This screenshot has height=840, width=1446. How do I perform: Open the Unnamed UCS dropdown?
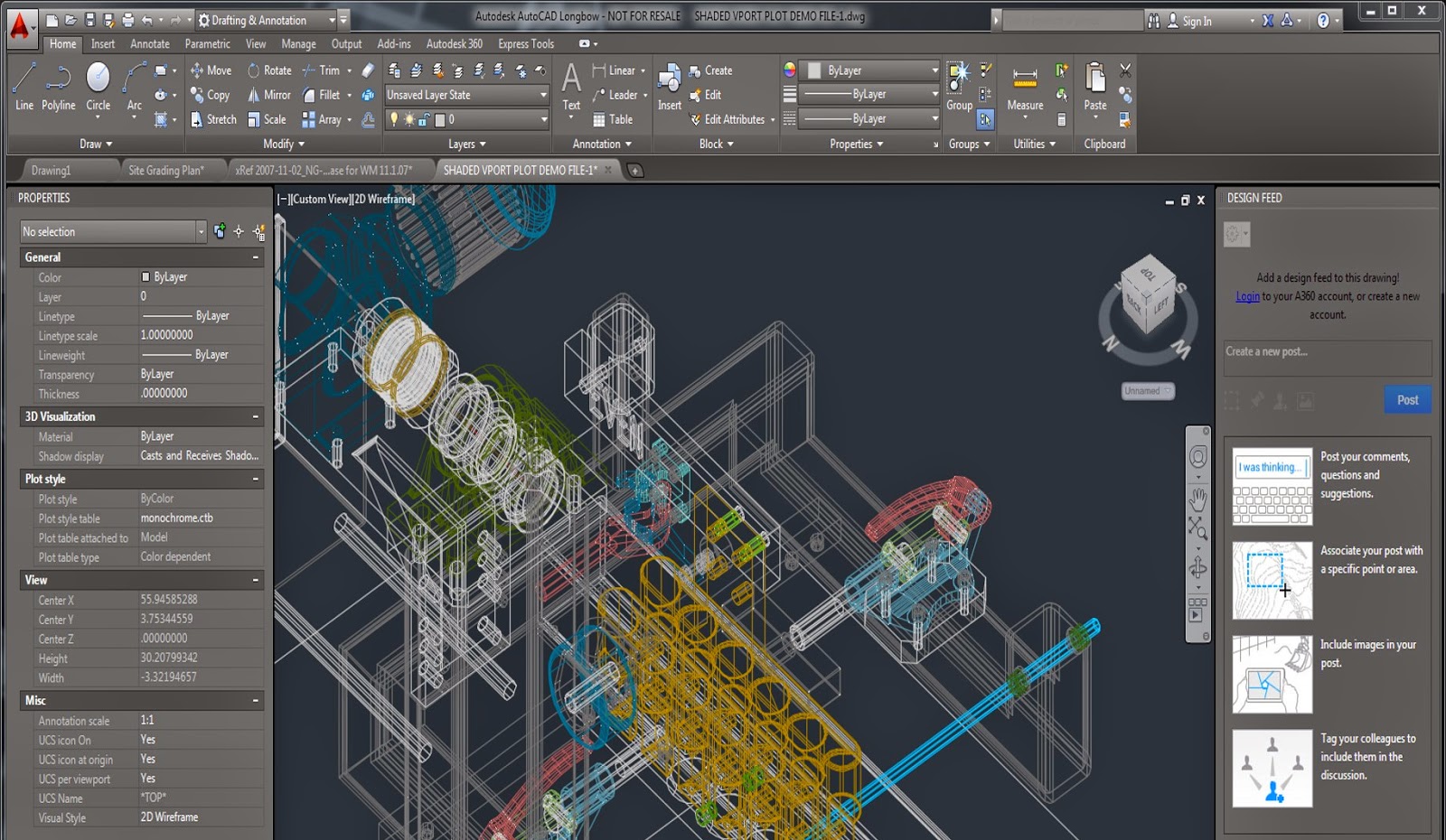click(x=1148, y=391)
